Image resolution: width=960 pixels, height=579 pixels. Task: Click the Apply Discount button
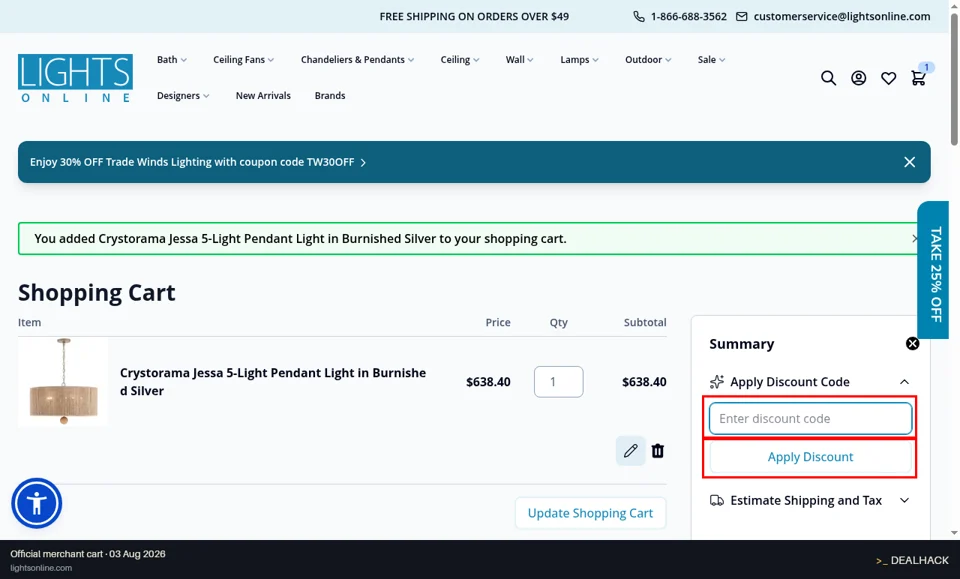(810, 457)
